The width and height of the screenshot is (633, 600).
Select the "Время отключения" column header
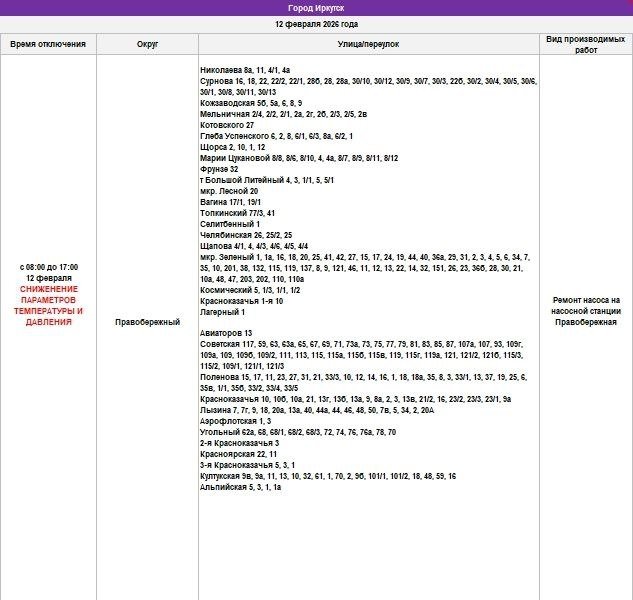[x=48, y=45]
